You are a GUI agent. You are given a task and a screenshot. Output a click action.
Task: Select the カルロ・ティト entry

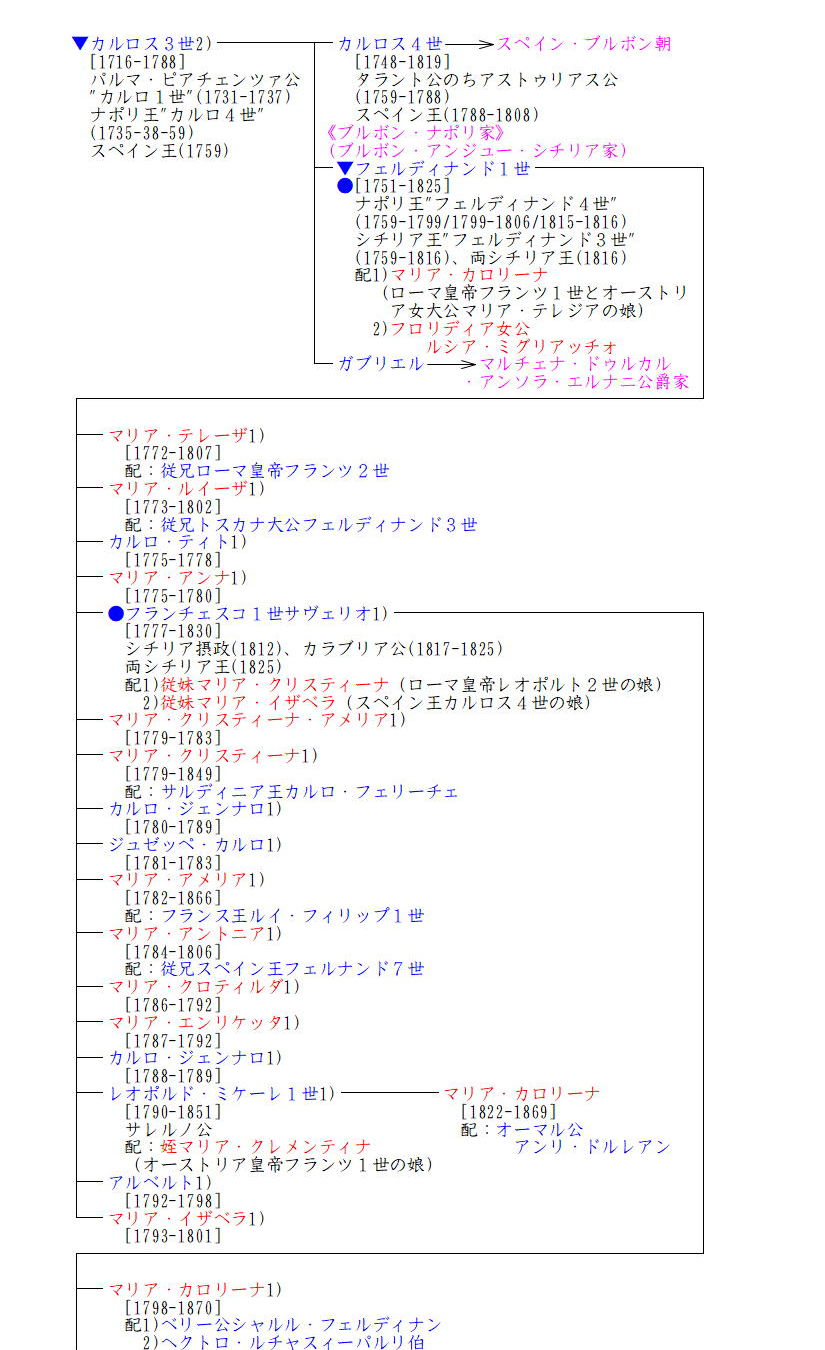(x=169, y=542)
